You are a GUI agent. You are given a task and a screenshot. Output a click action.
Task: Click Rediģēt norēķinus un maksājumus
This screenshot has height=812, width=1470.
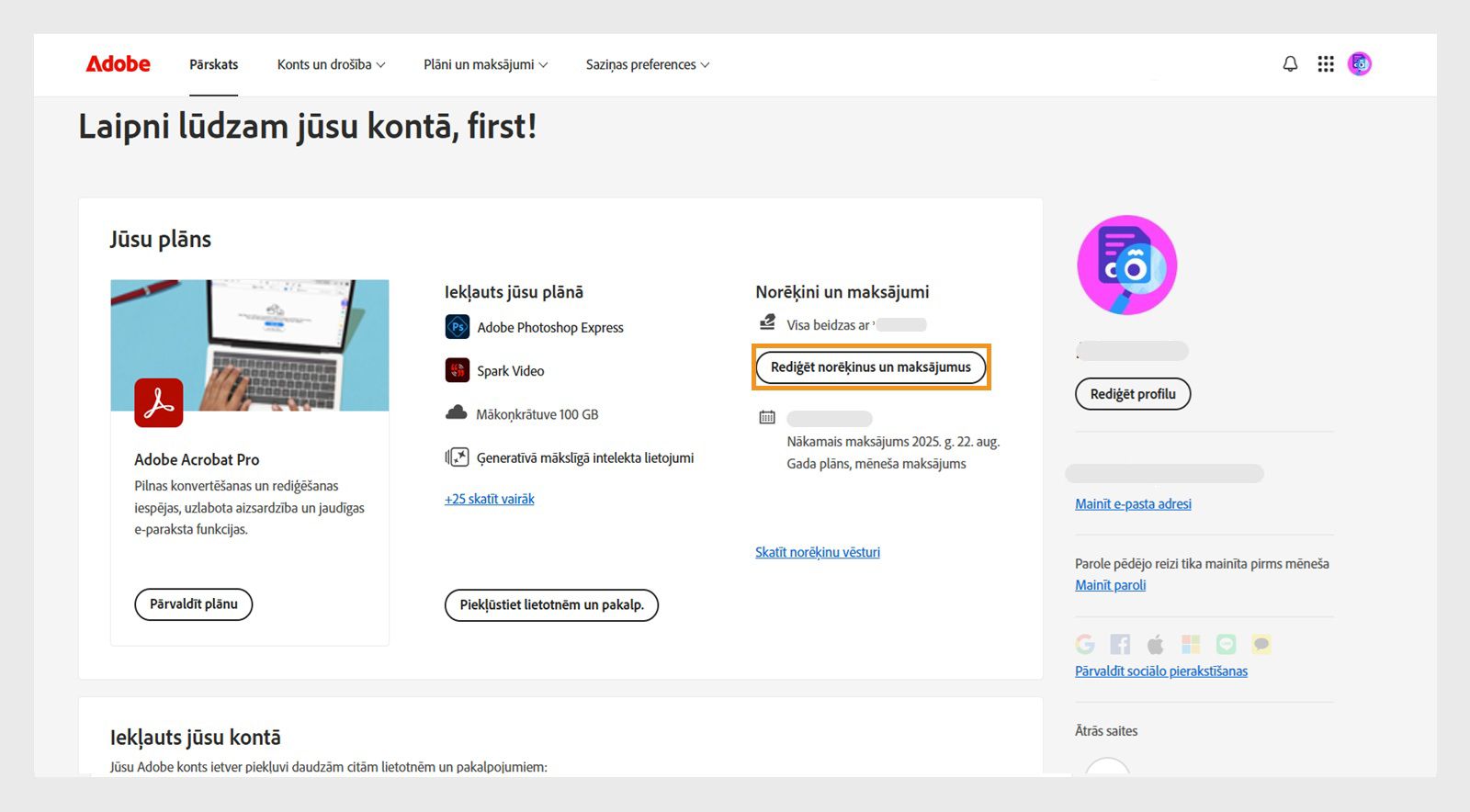tap(870, 367)
